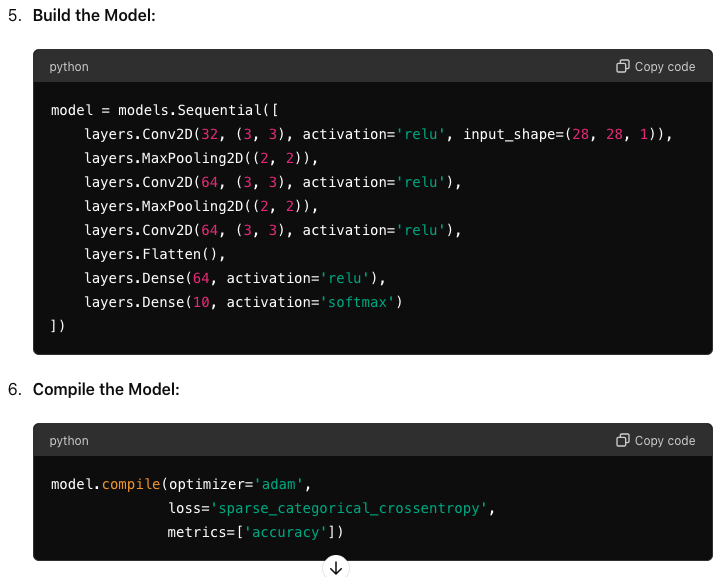Click the 'sparse_categorical_crossentropy' loss string
Screen dimensions: 721x577
pos(349,508)
